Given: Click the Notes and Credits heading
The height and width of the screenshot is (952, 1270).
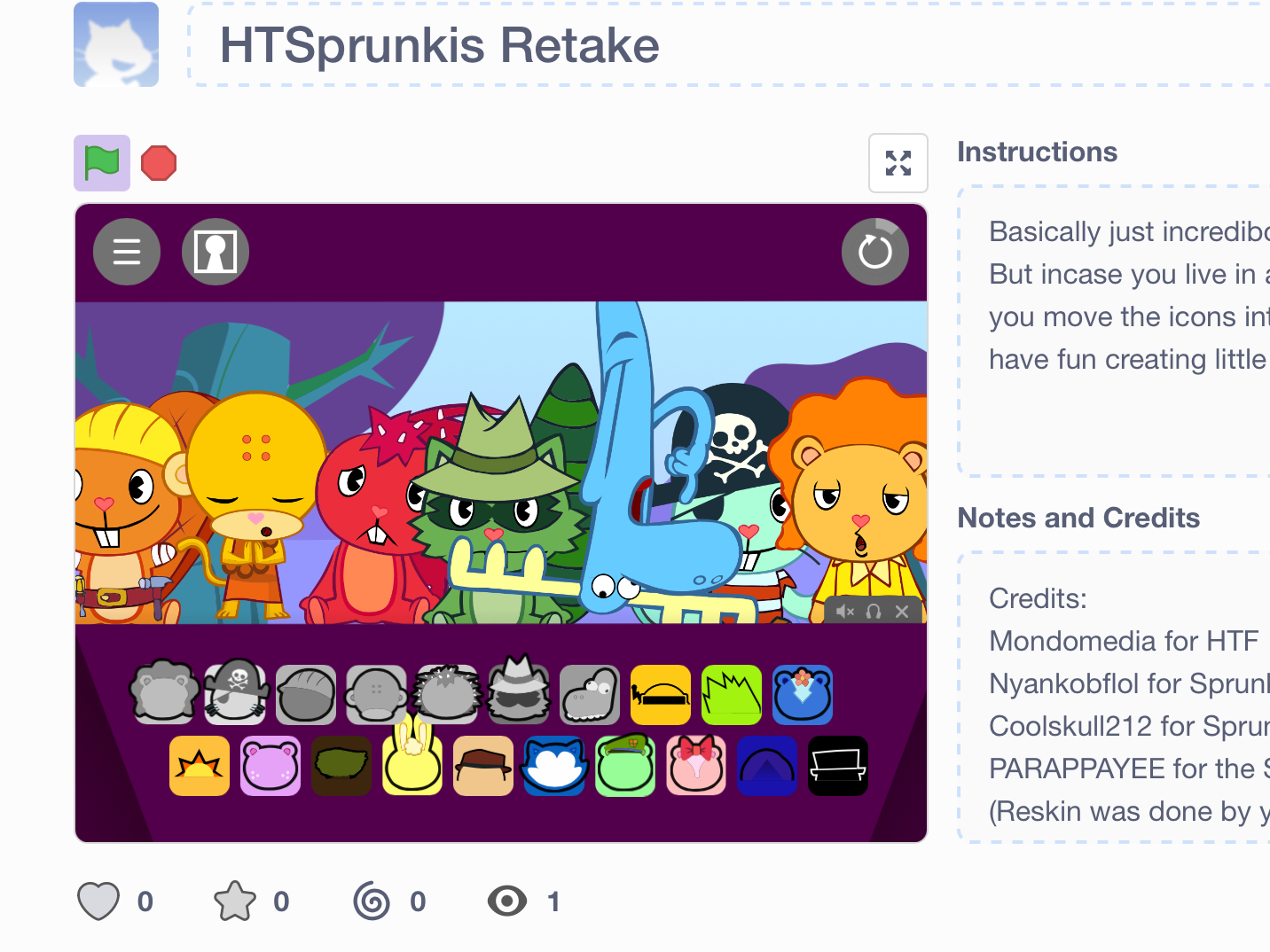Looking at the screenshot, I should pyautogui.click(x=1078, y=518).
